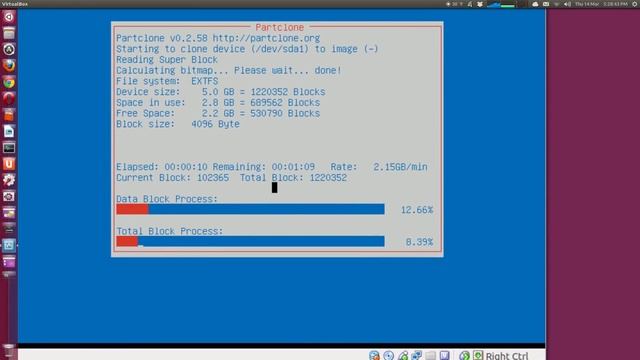Click the Current Block 102365 text

tap(172, 178)
